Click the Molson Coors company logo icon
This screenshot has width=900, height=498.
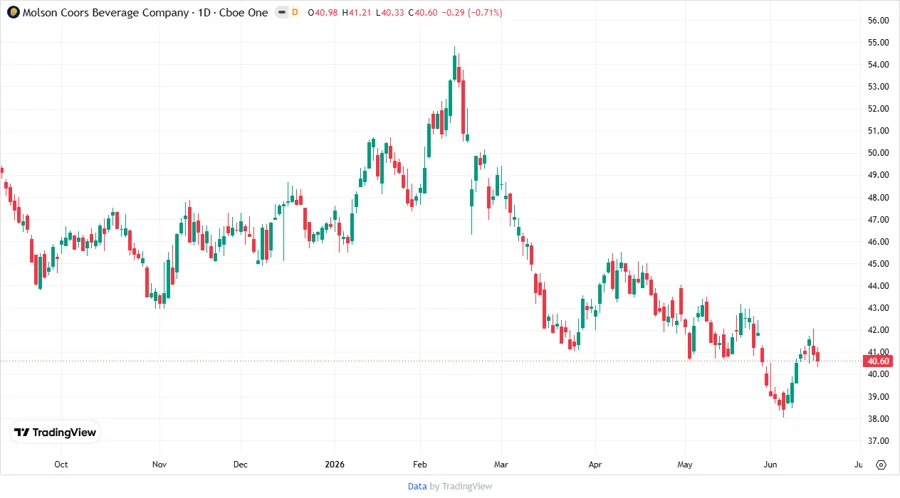(x=13, y=13)
